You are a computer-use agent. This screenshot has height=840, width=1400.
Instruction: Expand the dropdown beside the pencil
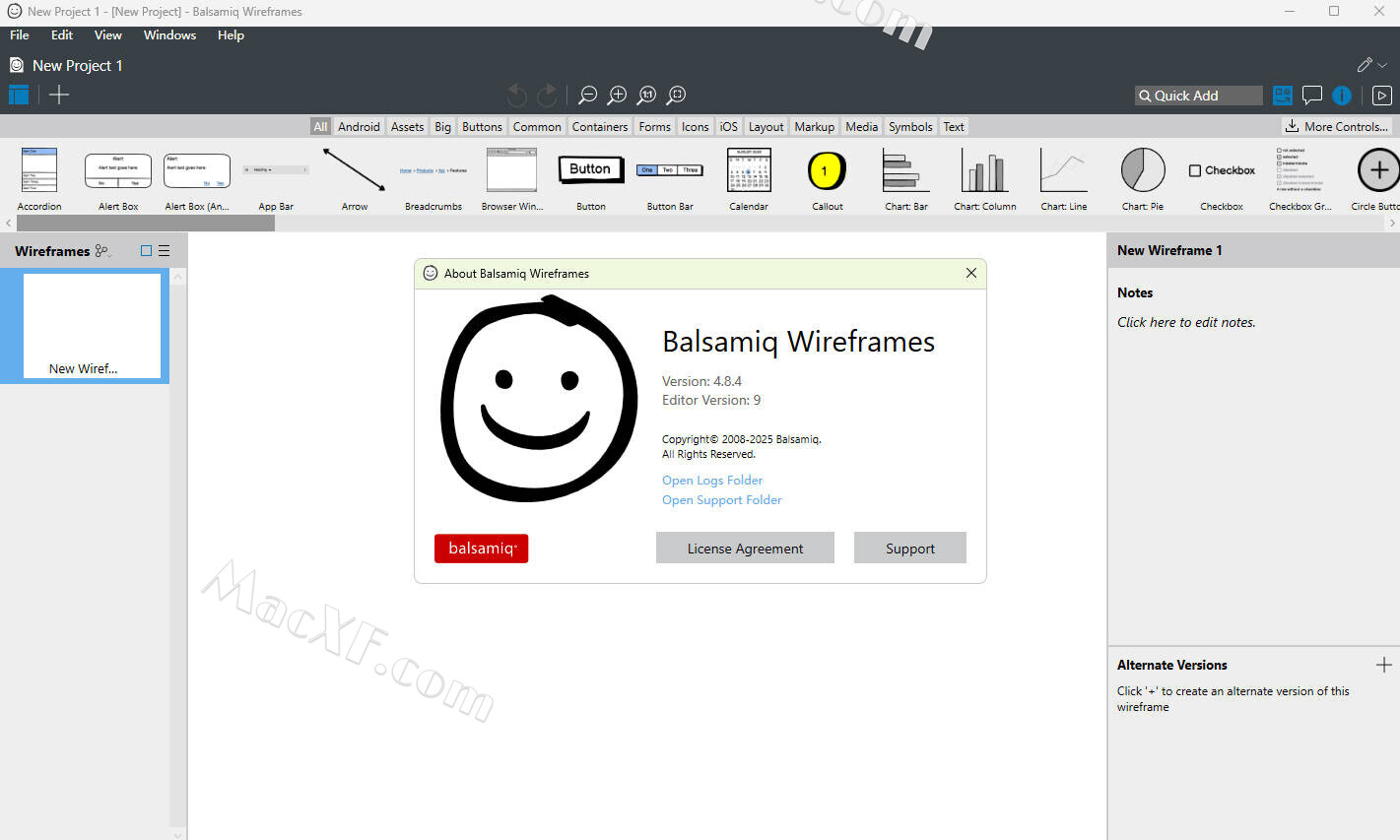tap(1382, 65)
